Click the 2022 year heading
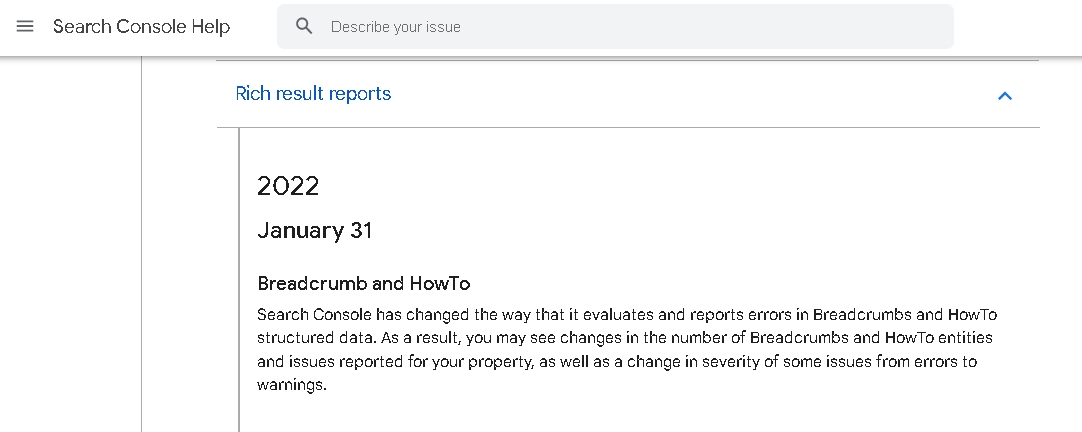Viewport: 1082px width, 432px height. (288, 186)
